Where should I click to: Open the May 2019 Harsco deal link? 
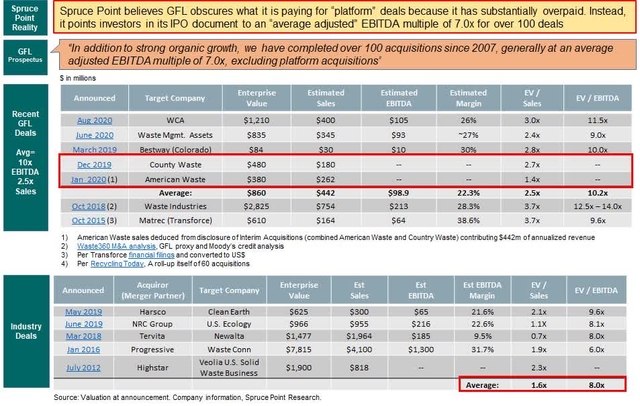pos(84,312)
